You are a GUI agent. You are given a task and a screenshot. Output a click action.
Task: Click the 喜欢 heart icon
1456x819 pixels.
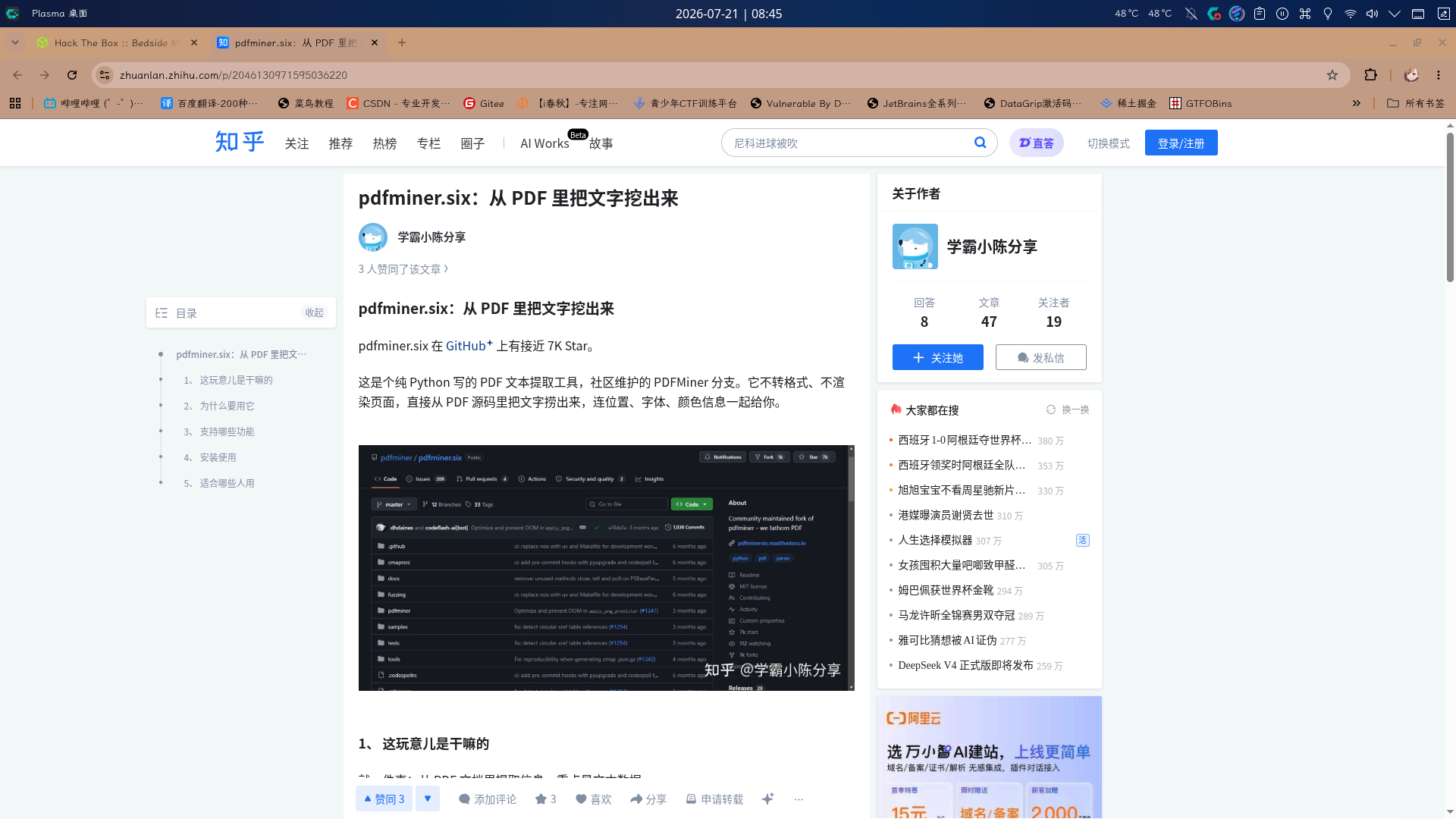[581, 799]
